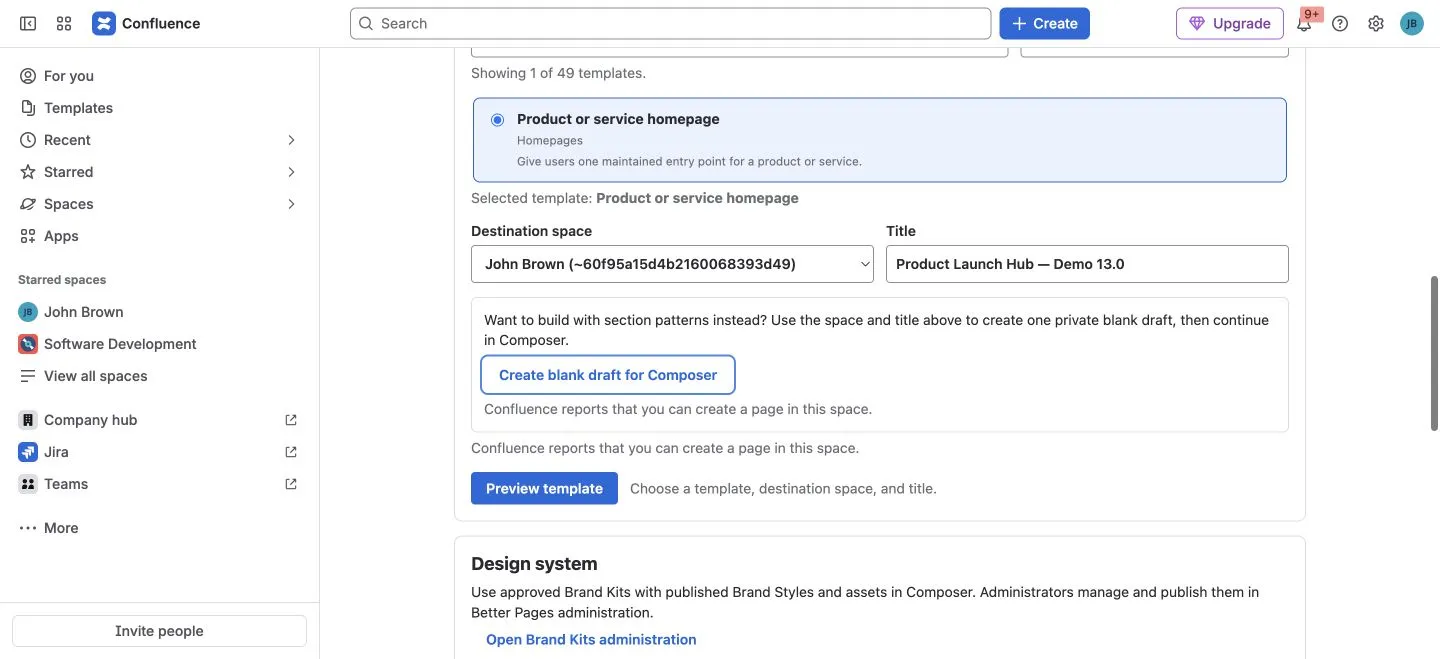Click the Title input field

(x=1087, y=264)
